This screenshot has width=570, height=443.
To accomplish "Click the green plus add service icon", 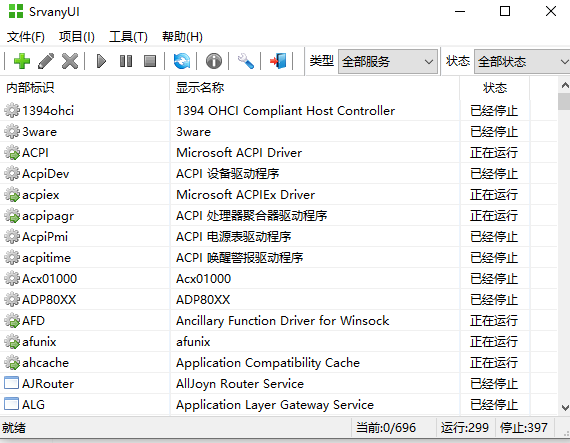I will coord(22,61).
